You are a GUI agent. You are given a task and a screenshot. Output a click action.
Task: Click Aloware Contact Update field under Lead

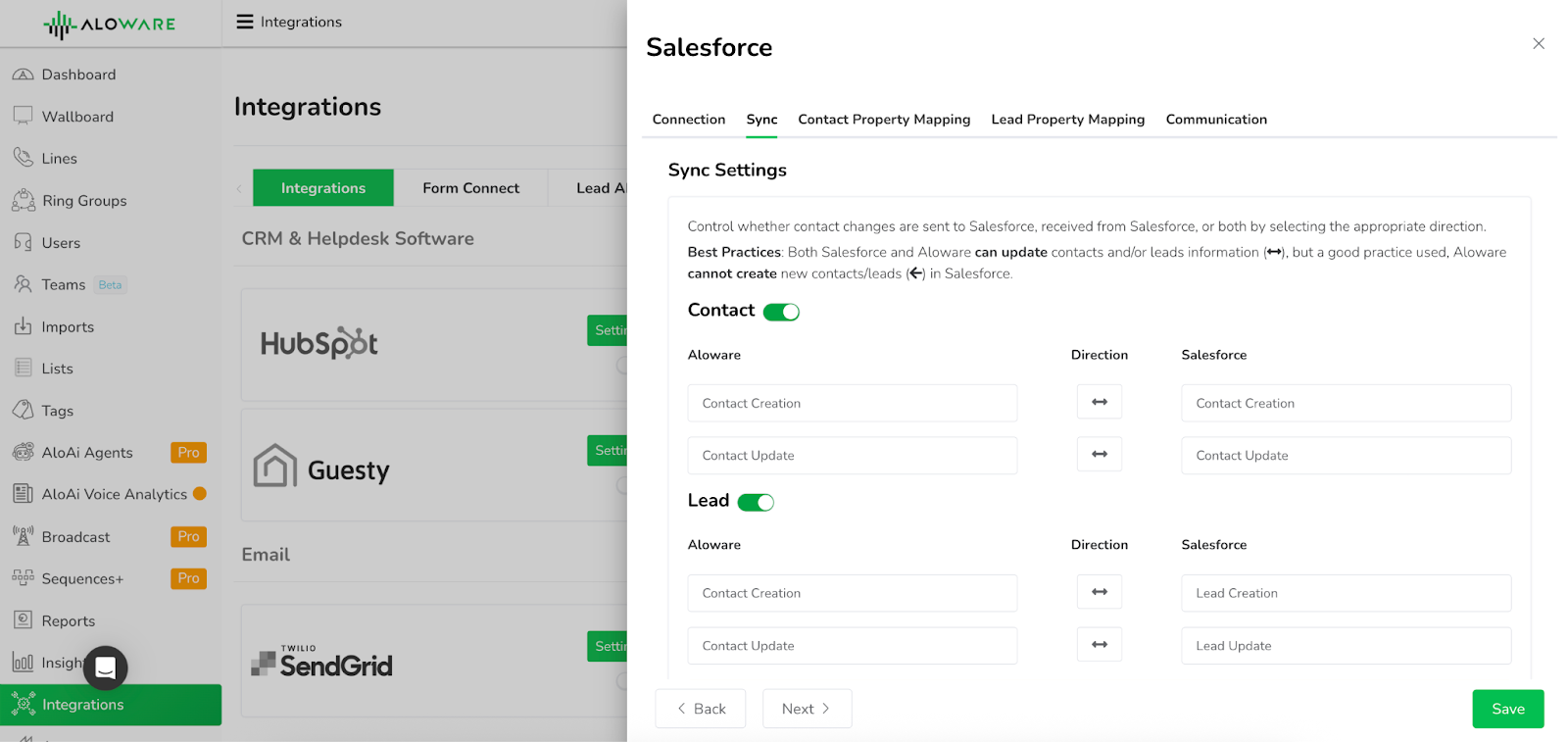853,646
